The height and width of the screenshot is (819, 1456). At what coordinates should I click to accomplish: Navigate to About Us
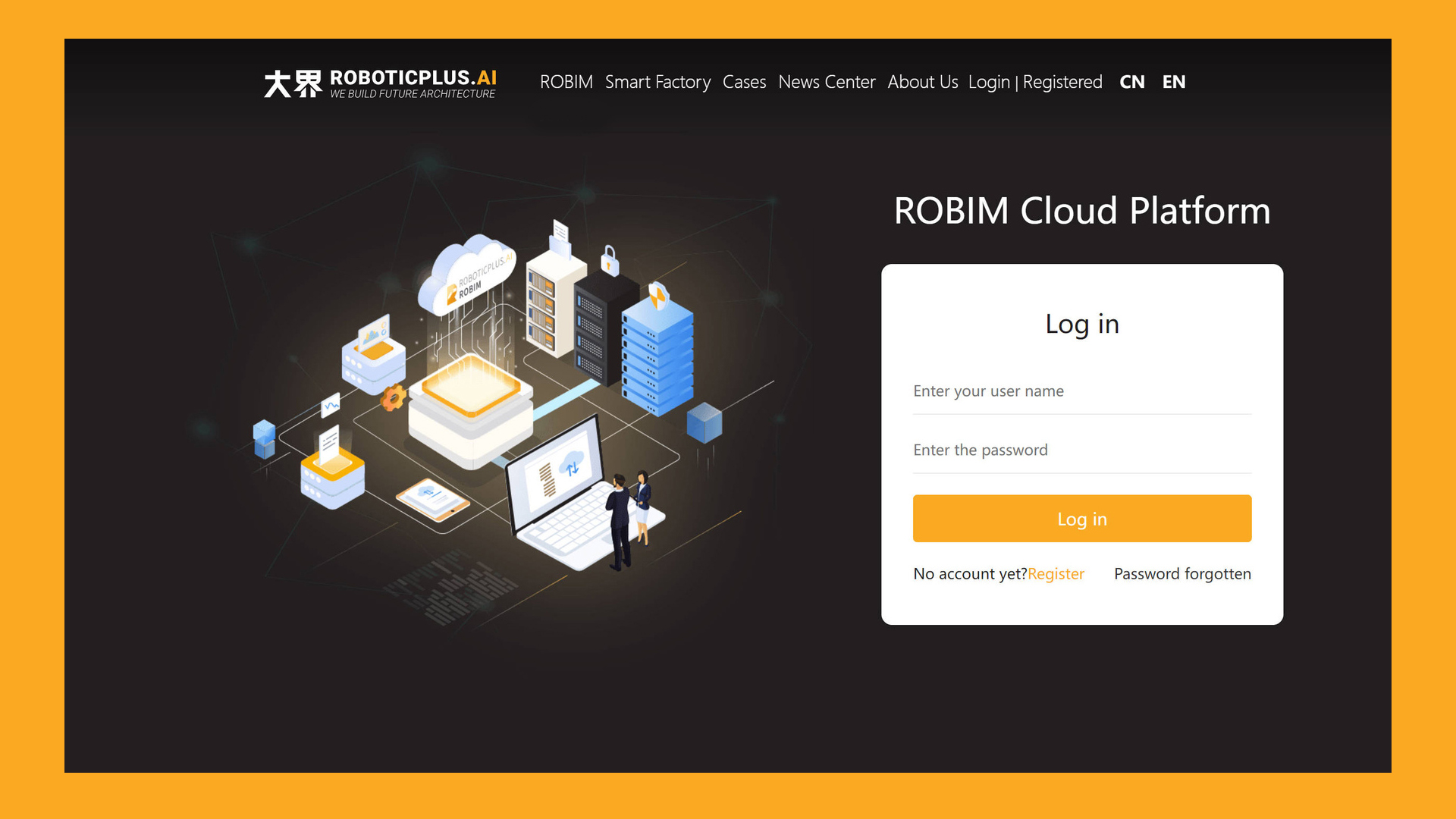point(923,82)
